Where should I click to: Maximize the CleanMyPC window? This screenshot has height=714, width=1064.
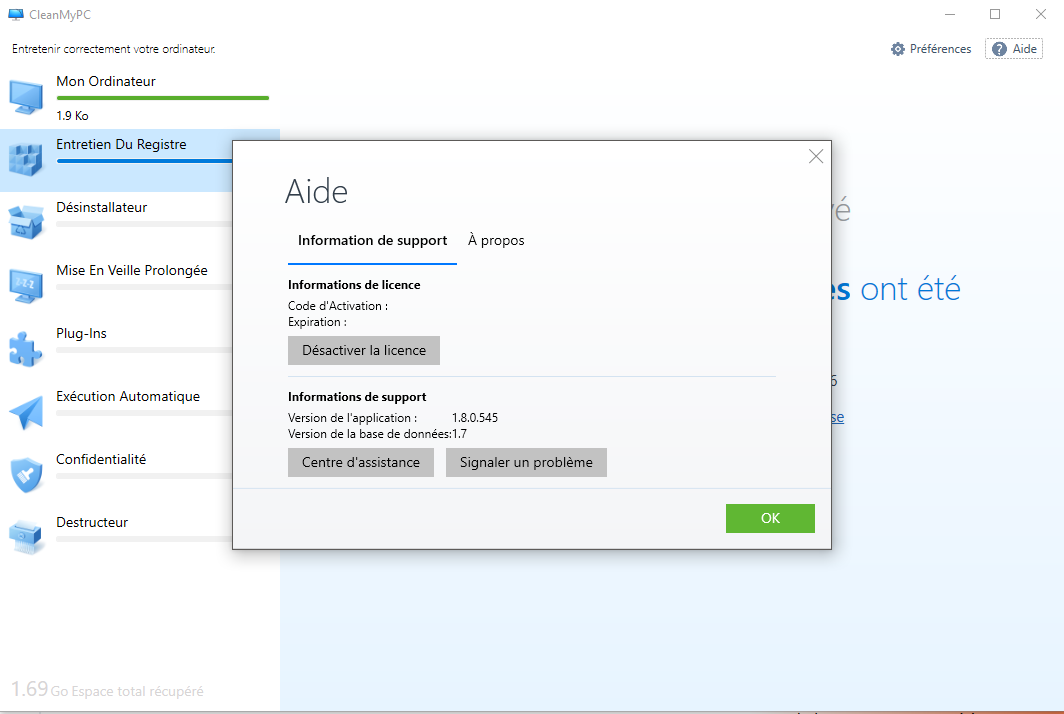[995, 14]
